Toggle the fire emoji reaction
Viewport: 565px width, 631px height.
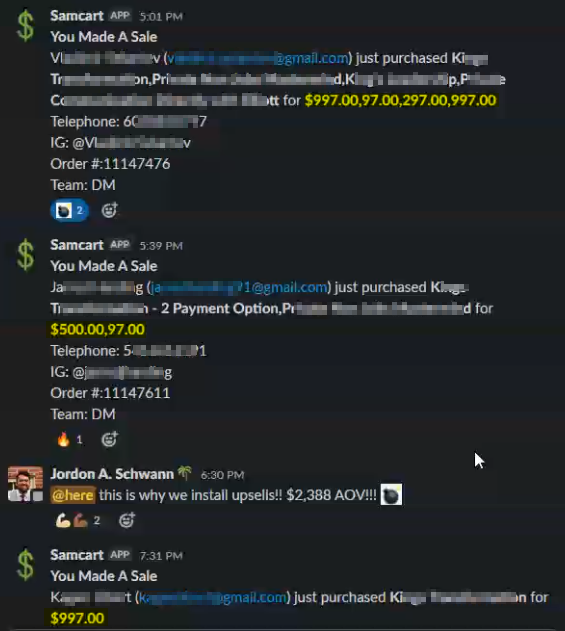69,439
